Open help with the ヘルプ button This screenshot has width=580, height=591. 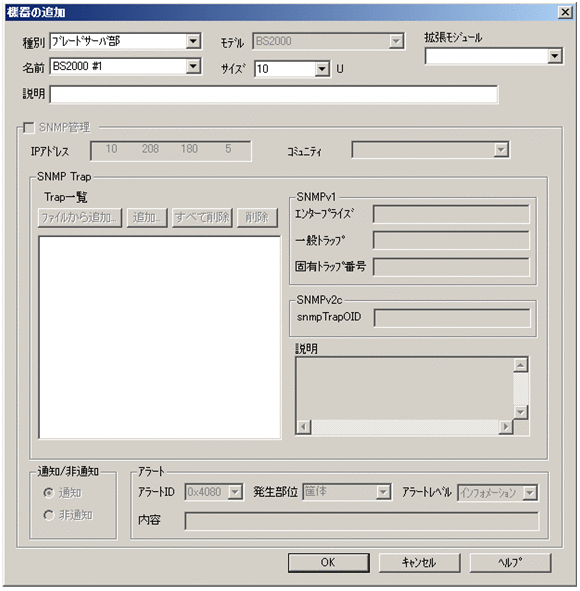(x=510, y=563)
